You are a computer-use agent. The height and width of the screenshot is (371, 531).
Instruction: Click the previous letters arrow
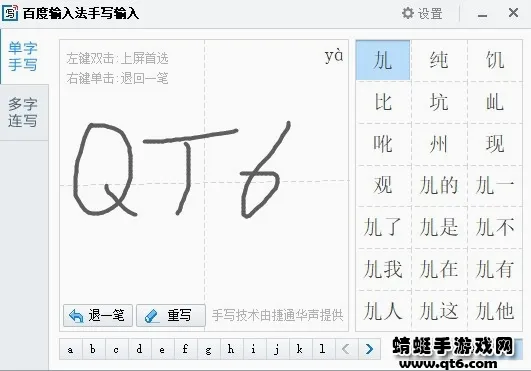click(x=346, y=349)
